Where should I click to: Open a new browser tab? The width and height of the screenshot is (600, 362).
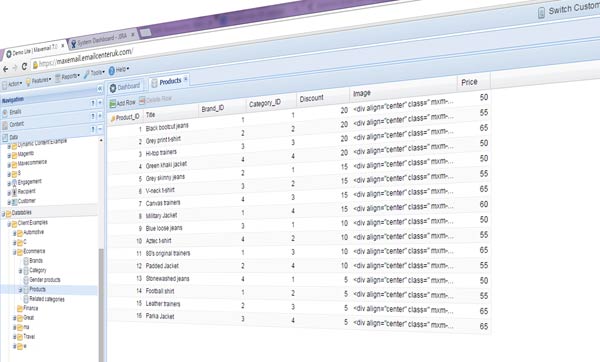pos(145,33)
